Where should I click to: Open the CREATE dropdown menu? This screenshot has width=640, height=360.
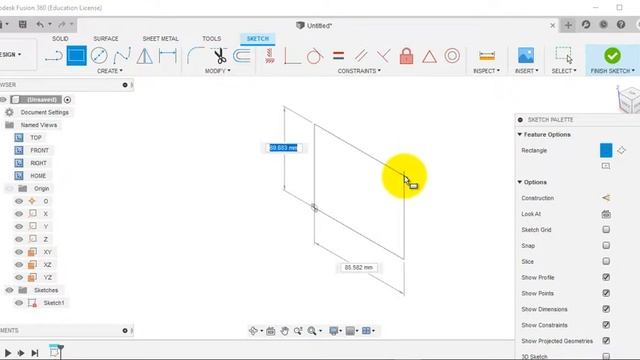pos(110,71)
